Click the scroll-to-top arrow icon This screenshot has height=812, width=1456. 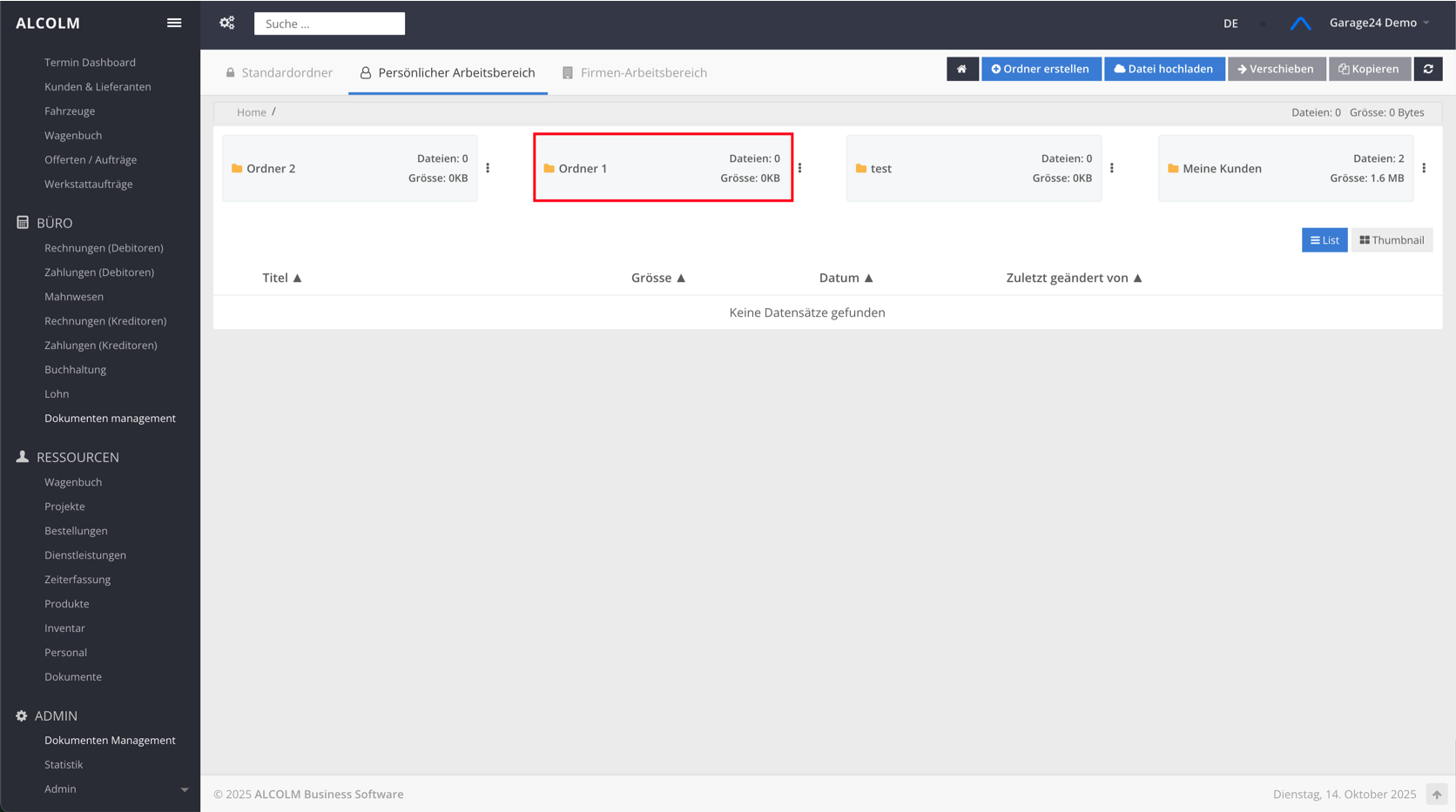(1436, 794)
